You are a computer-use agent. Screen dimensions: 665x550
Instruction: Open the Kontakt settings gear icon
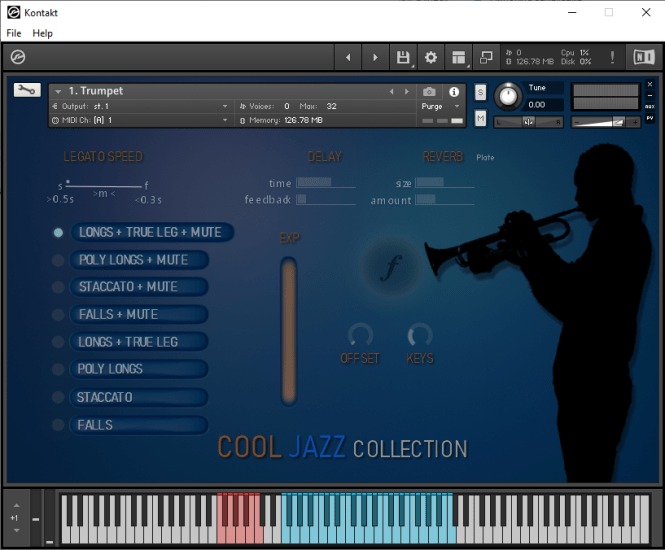[x=431, y=57]
